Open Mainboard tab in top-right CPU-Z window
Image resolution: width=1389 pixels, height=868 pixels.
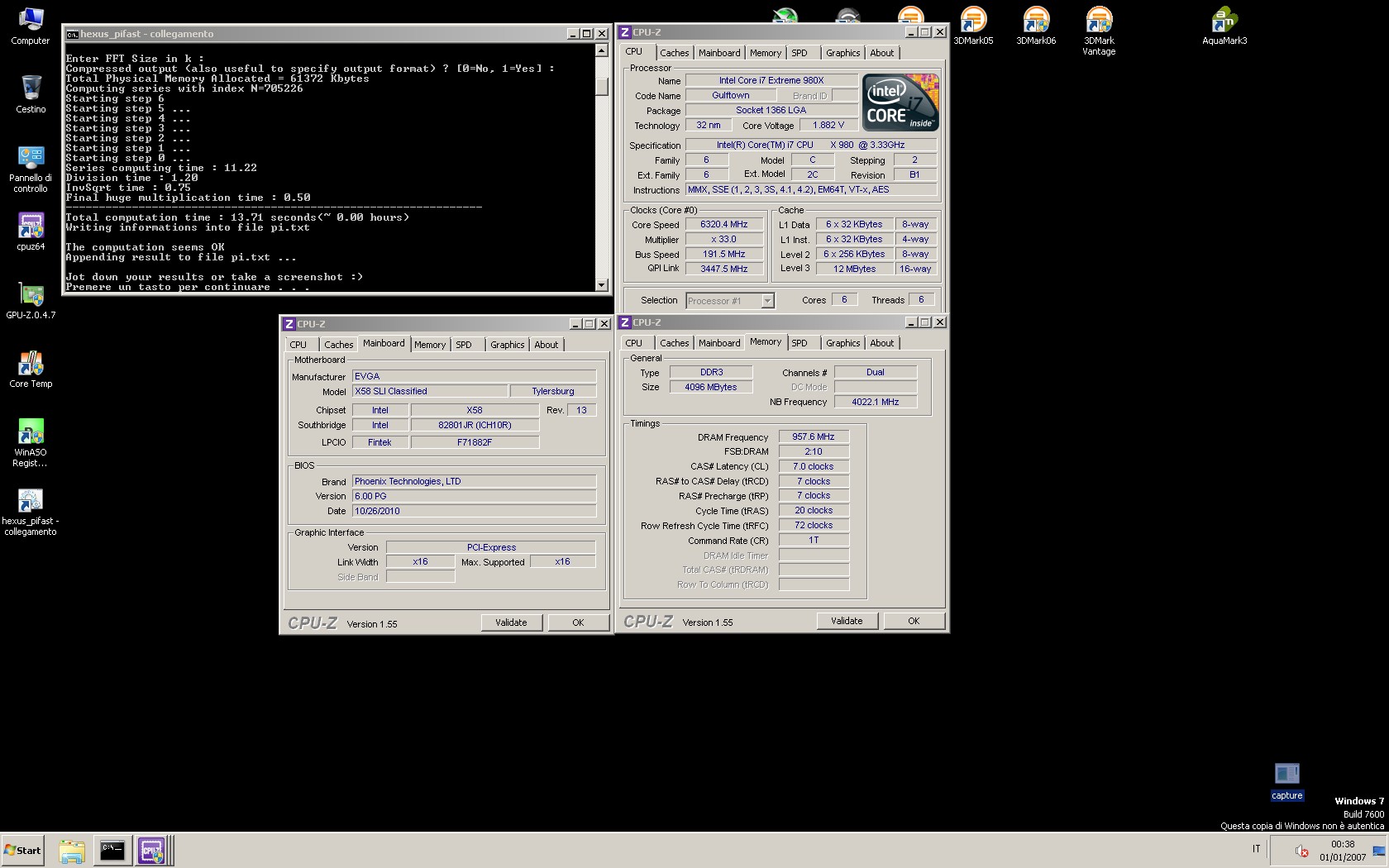coord(719,53)
